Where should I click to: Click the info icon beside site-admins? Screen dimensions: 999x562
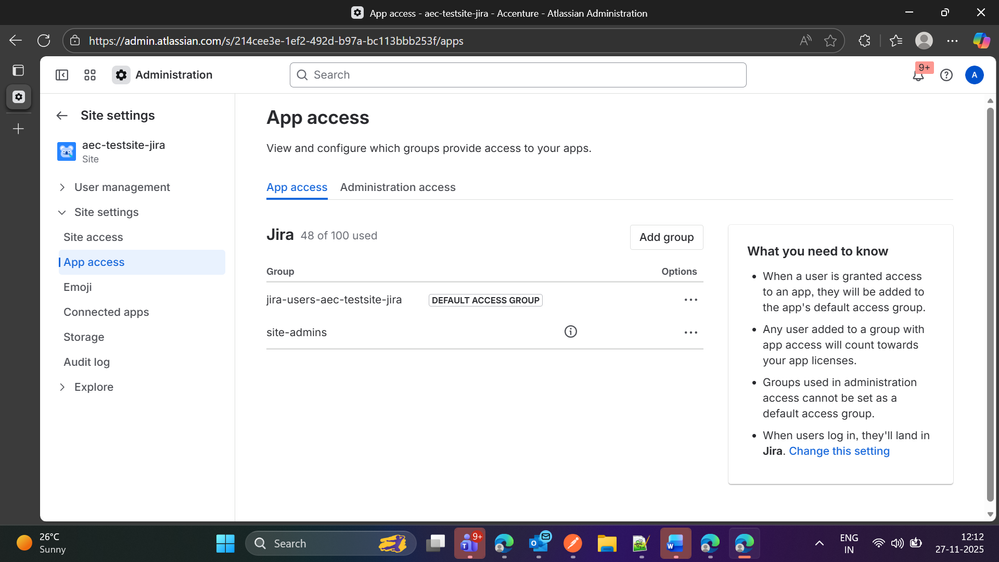(x=571, y=332)
